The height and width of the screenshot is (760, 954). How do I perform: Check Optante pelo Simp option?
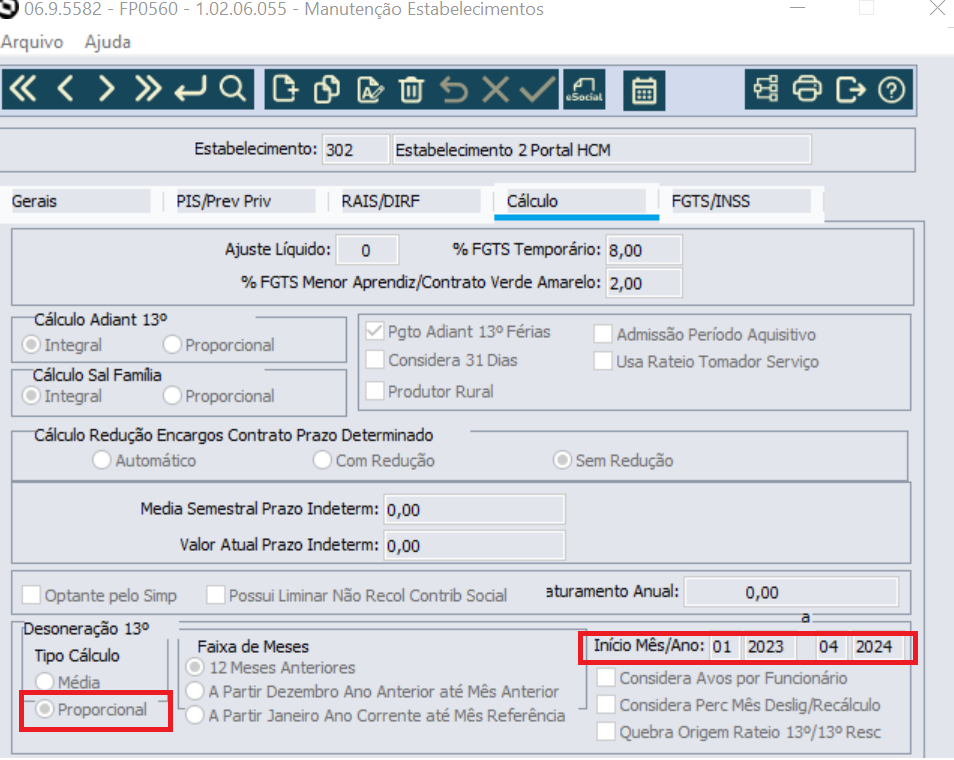pos(32,595)
